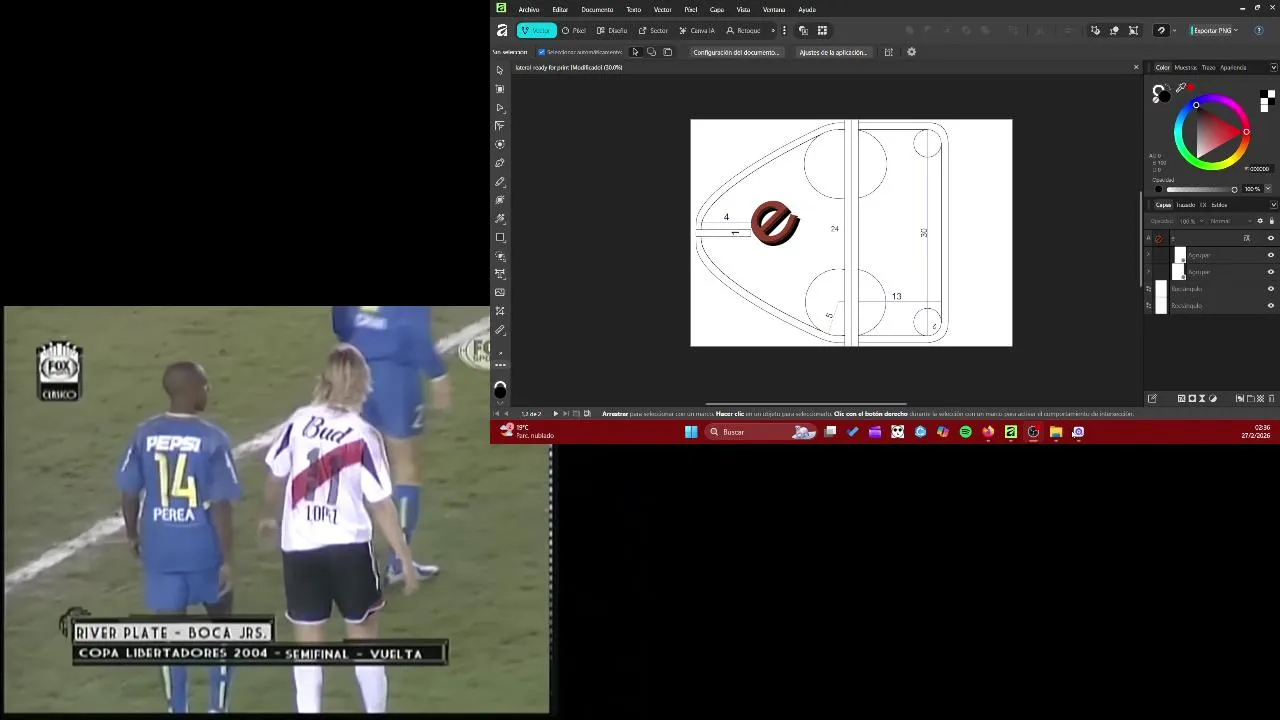Switch to the Estilos tab
1280x720 pixels.
click(x=1219, y=205)
